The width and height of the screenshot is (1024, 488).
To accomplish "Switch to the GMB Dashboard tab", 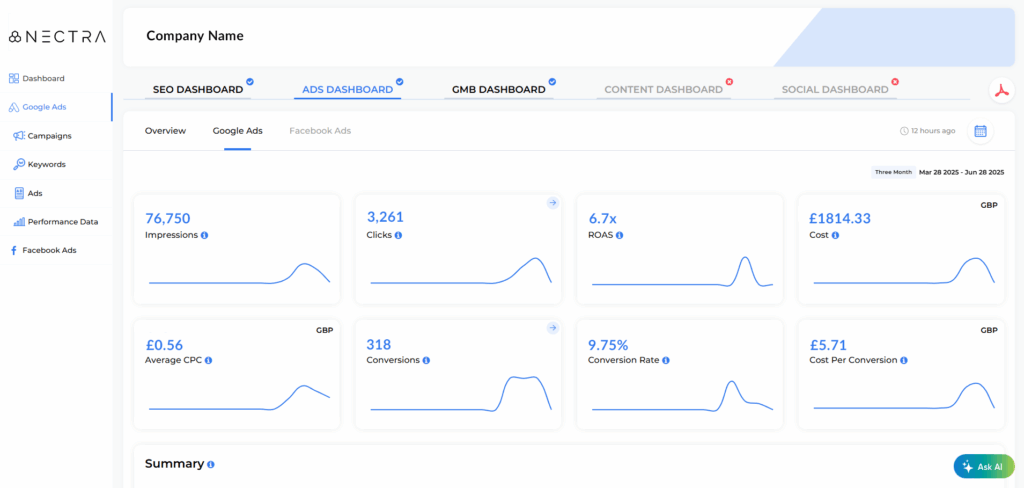I will pyautogui.click(x=498, y=90).
